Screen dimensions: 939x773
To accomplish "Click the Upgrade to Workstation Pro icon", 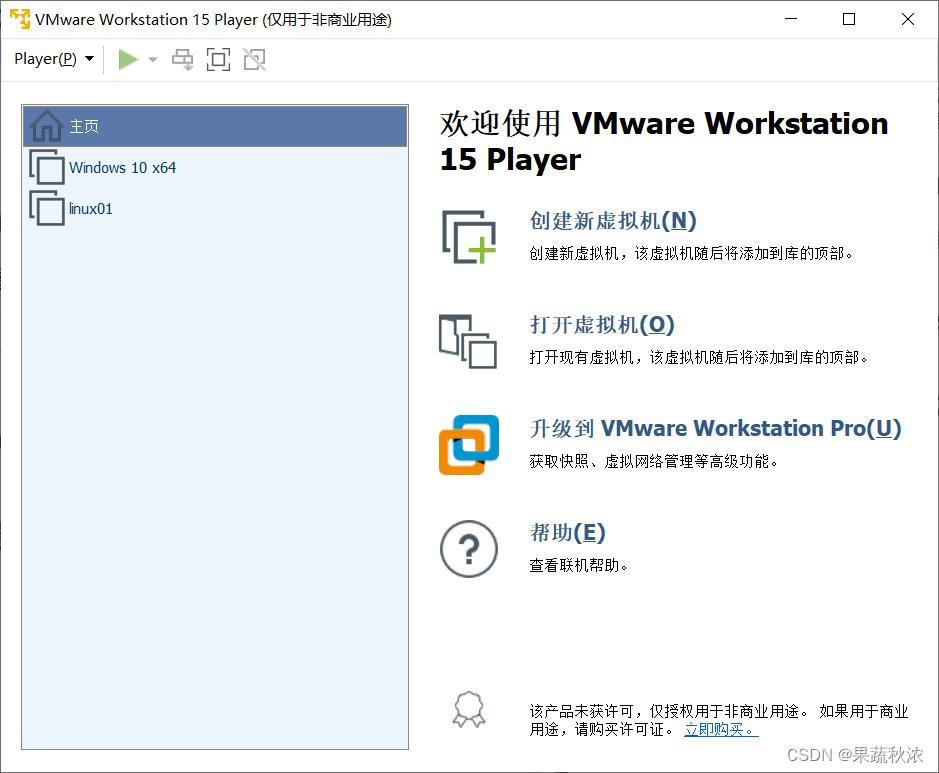I will tap(469, 443).
